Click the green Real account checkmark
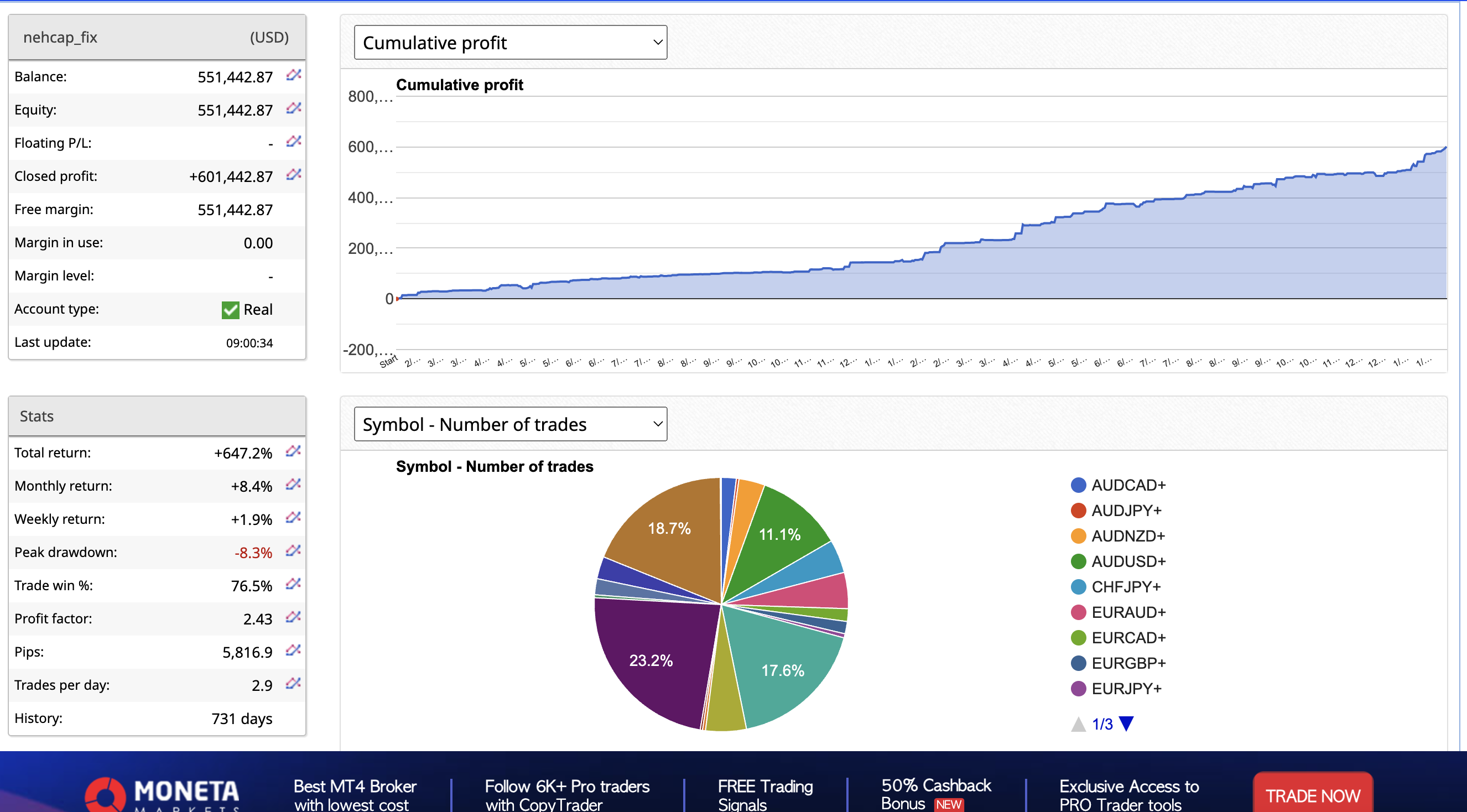The width and height of the screenshot is (1467, 812). click(x=230, y=310)
